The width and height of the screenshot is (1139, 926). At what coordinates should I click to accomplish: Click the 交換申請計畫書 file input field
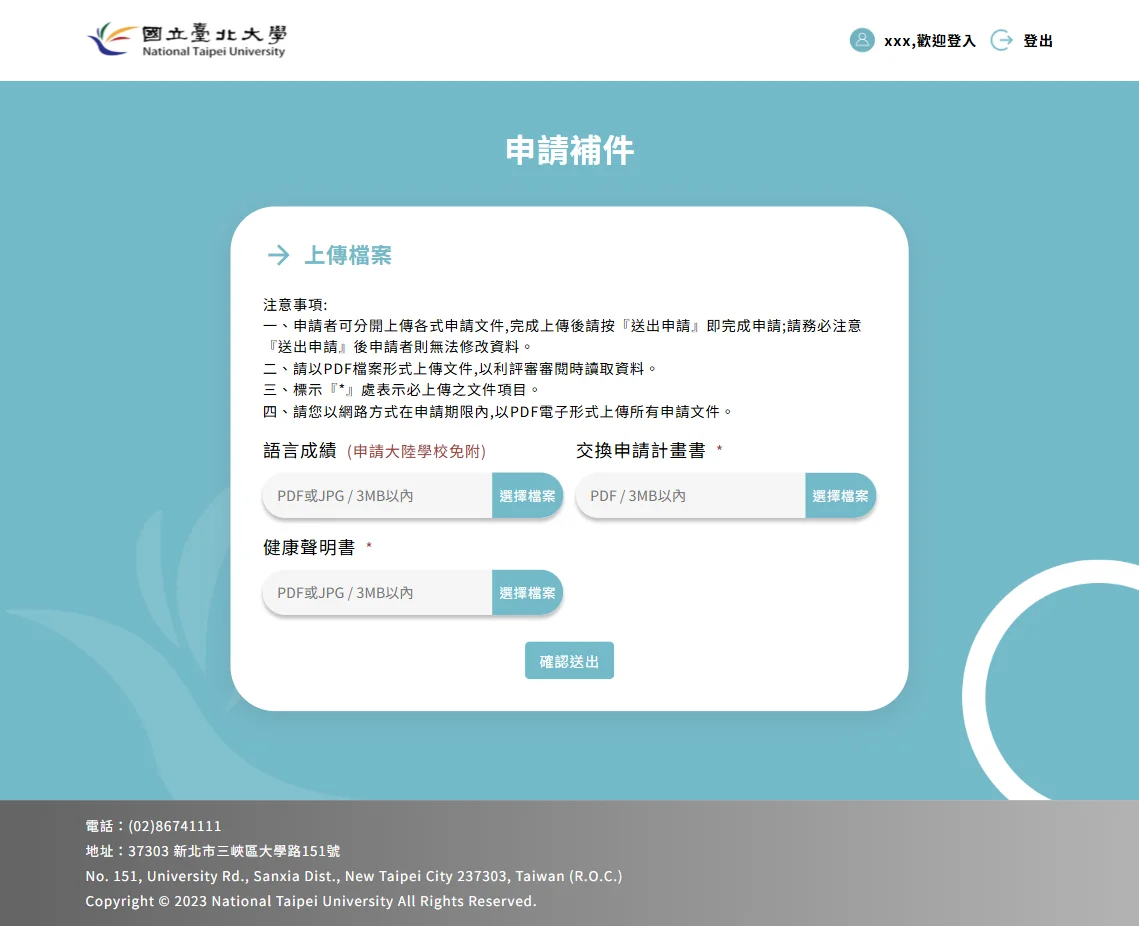(x=688, y=495)
